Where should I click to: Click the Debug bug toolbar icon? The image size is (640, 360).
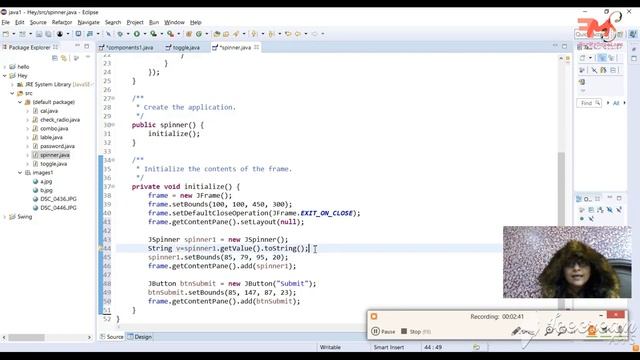click(x=120, y=34)
